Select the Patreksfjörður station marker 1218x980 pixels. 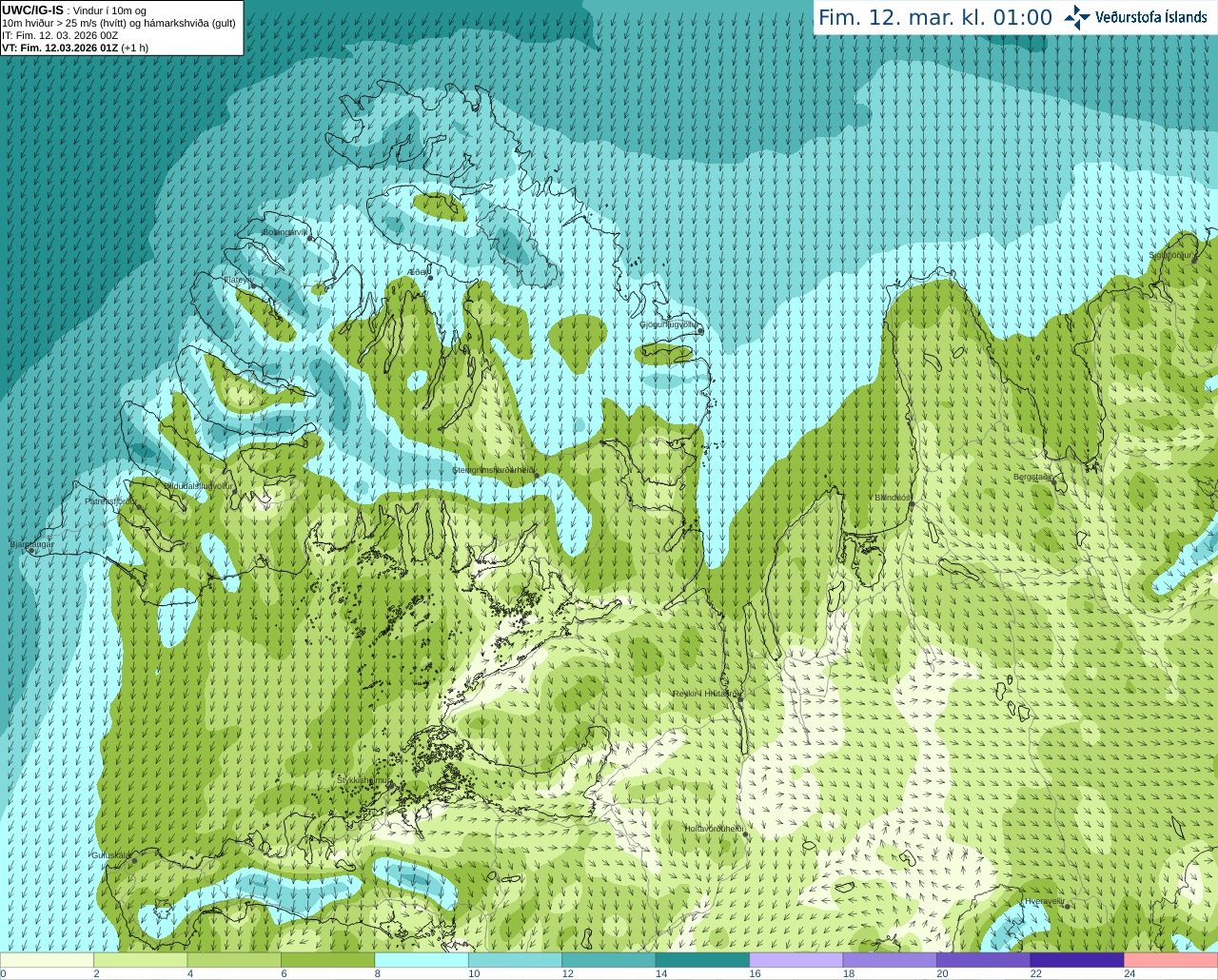[x=140, y=507]
